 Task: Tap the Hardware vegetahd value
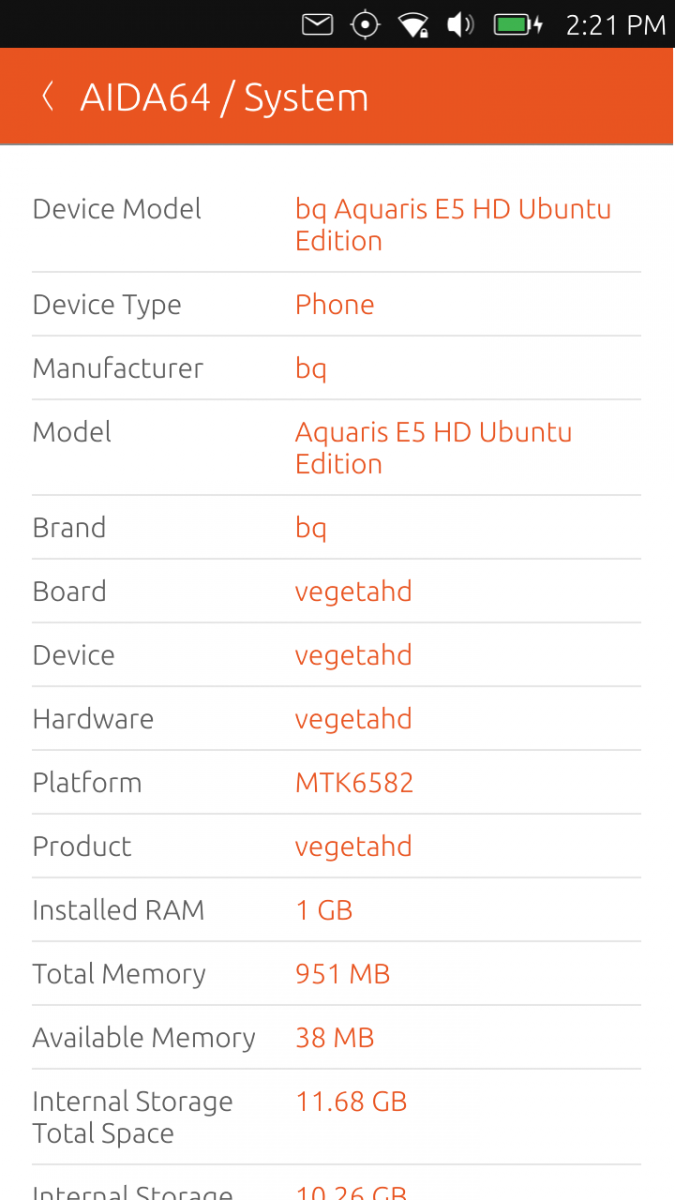click(353, 719)
